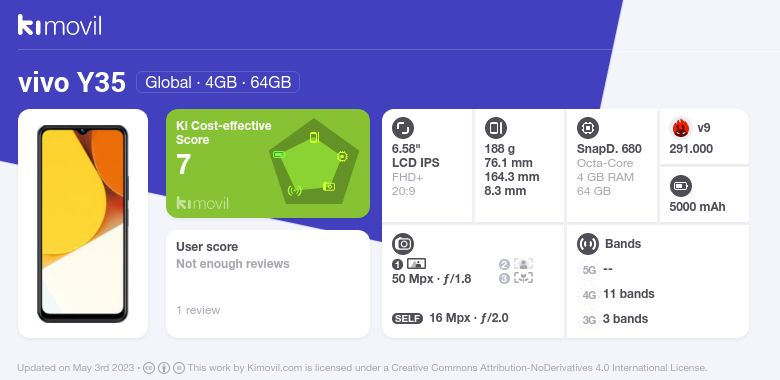Click the processor chip icon above SnapD. 680

coord(588,128)
